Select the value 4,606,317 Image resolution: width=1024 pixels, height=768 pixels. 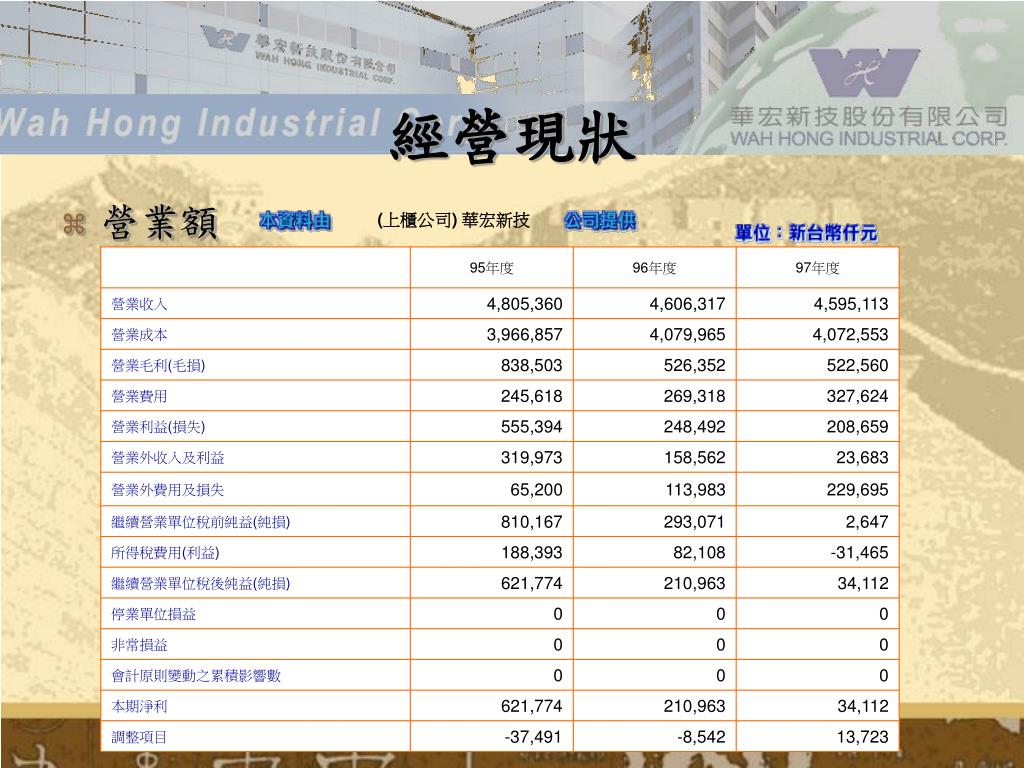tap(688, 304)
